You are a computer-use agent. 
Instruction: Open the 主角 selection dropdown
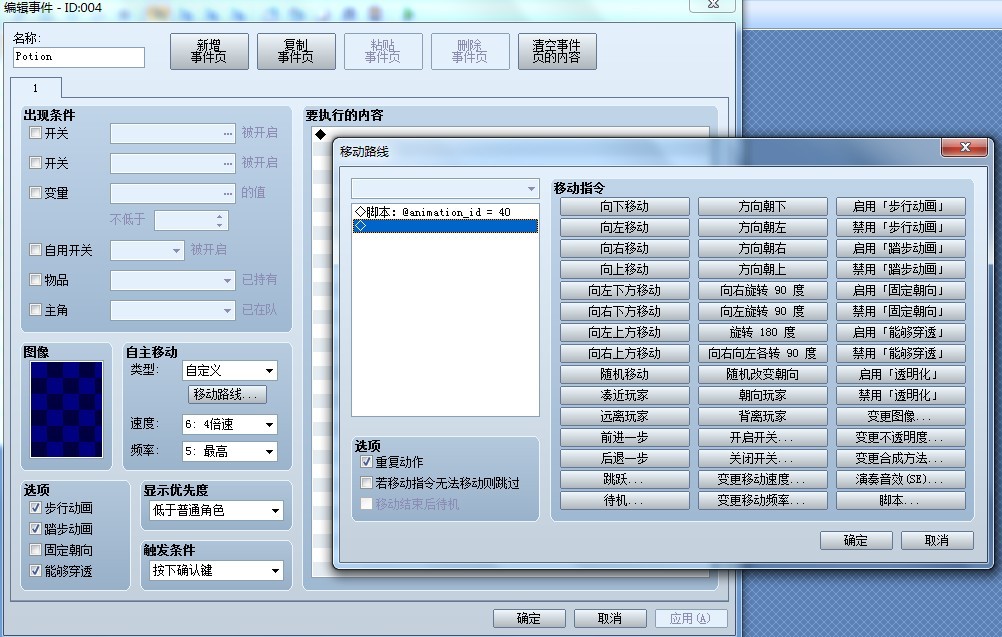[x=173, y=311]
